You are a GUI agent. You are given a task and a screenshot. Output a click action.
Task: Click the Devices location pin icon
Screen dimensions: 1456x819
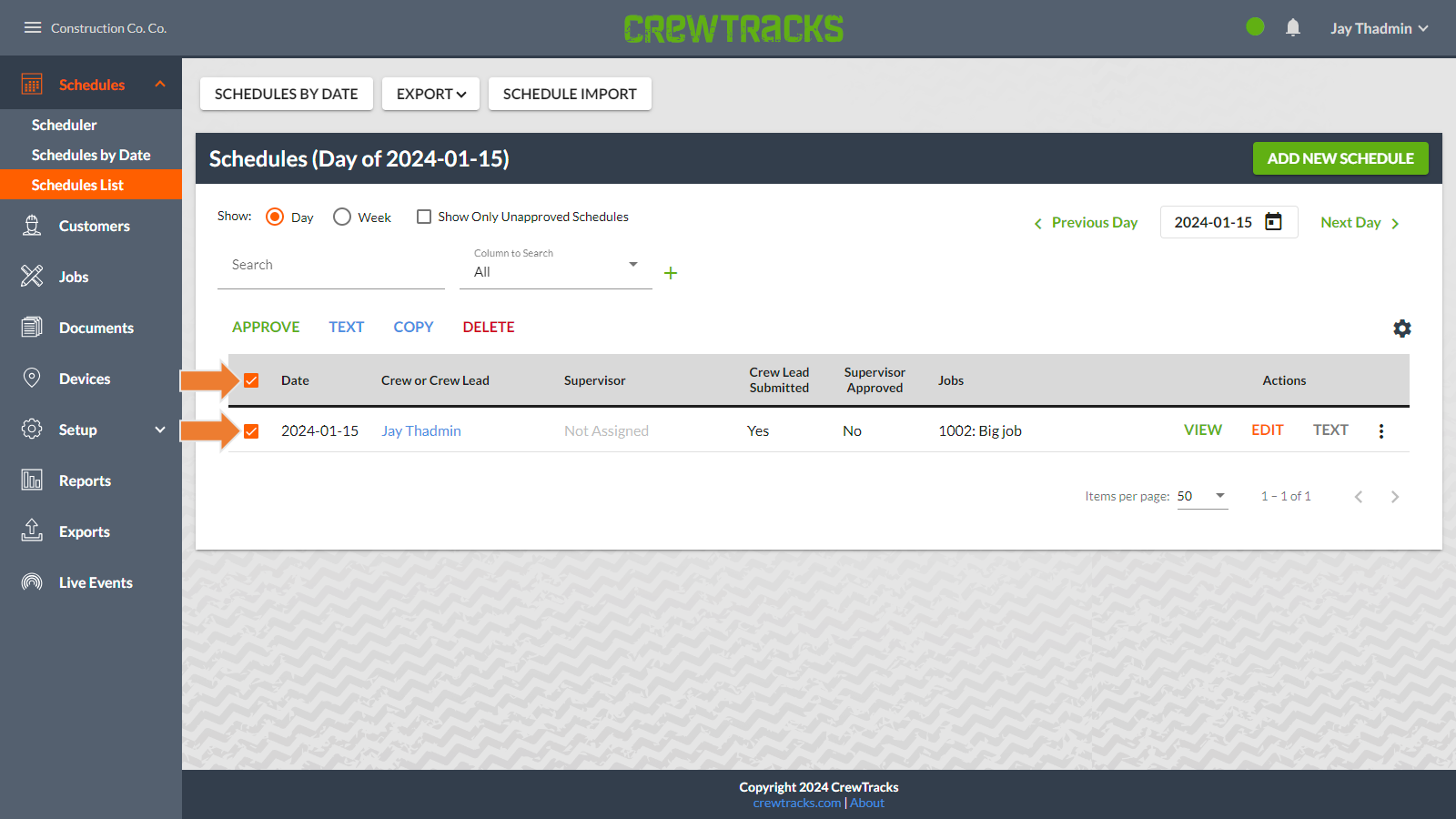[32, 379]
